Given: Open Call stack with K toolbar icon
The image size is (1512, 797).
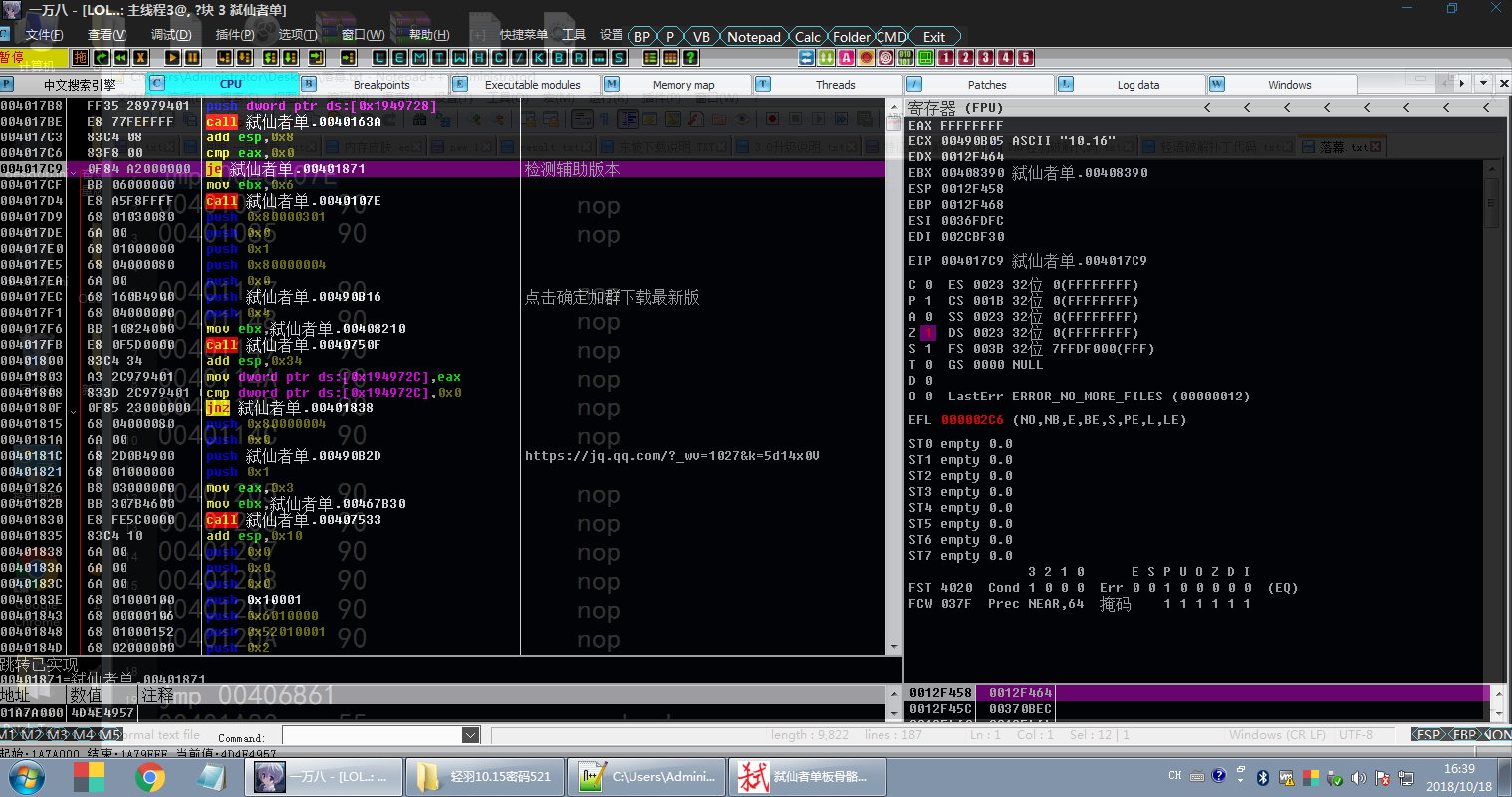Looking at the screenshot, I should (539, 57).
